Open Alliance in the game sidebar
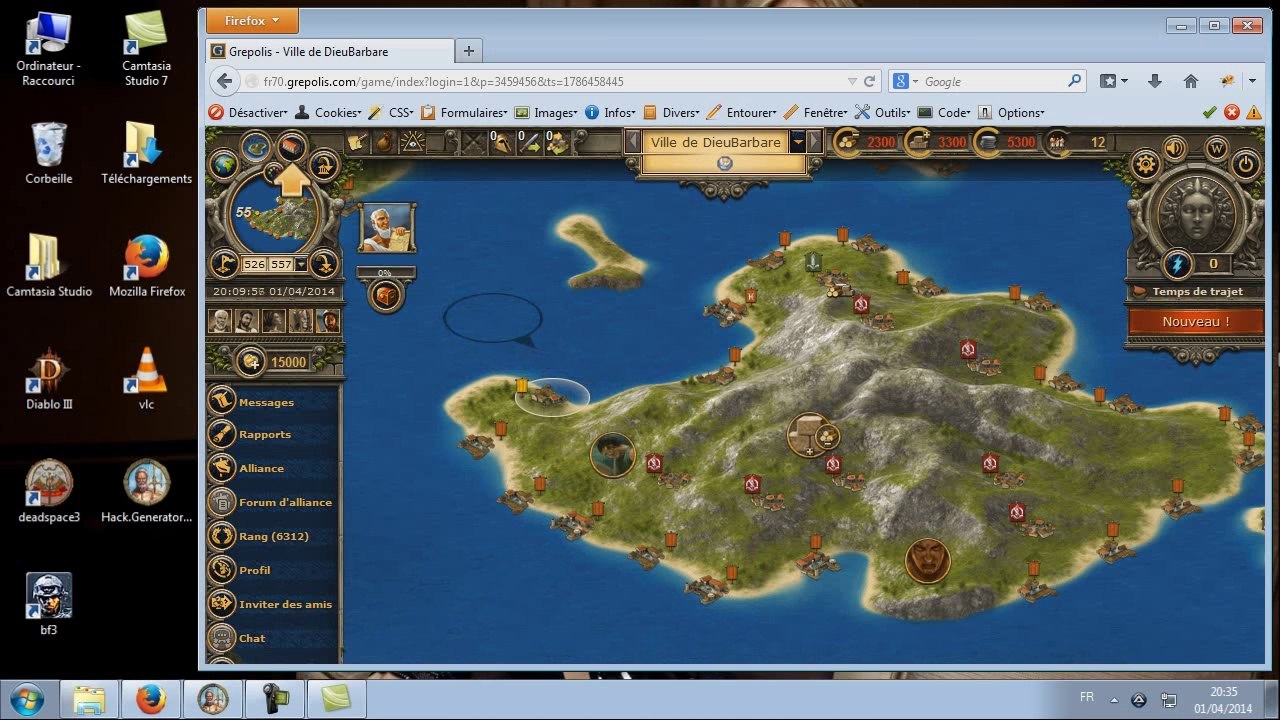The image size is (1280, 720). coord(261,468)
